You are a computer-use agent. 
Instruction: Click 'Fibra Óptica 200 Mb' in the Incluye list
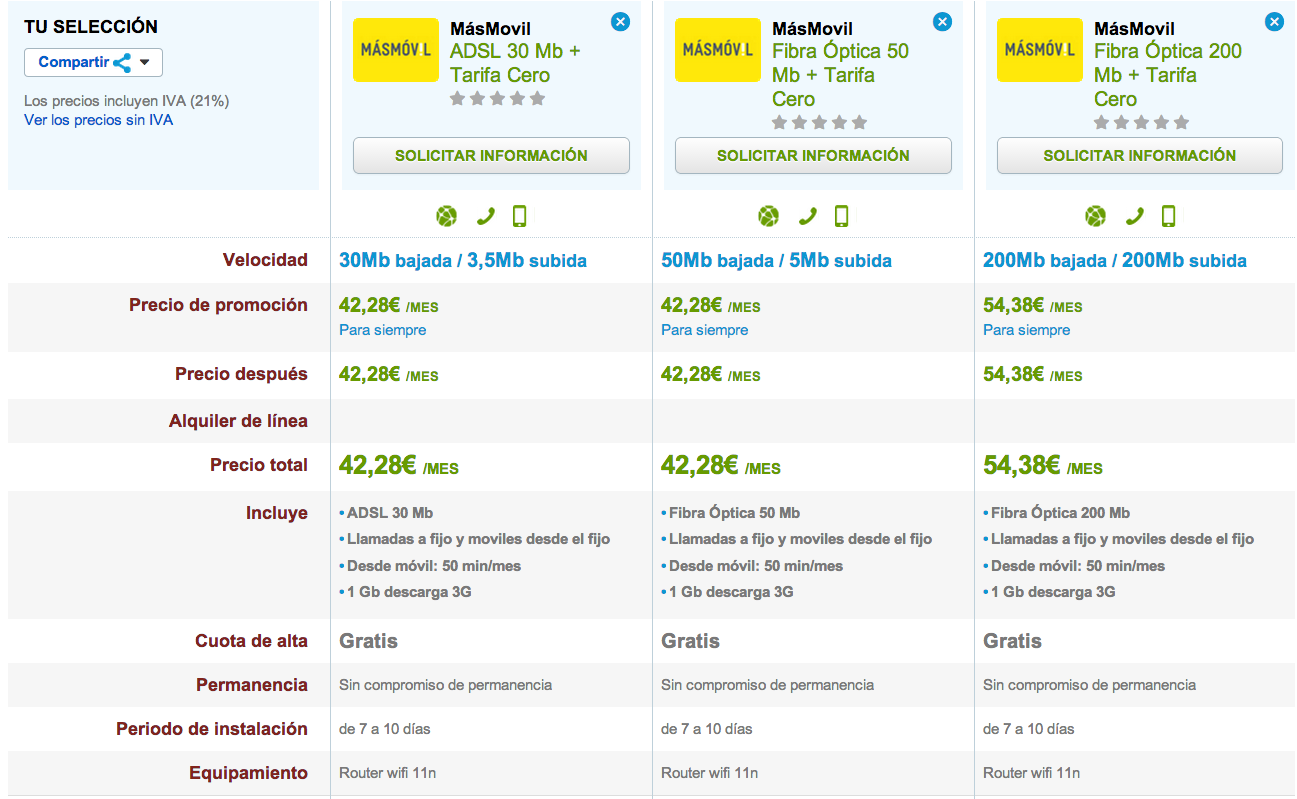click(x=1061, y=513)
